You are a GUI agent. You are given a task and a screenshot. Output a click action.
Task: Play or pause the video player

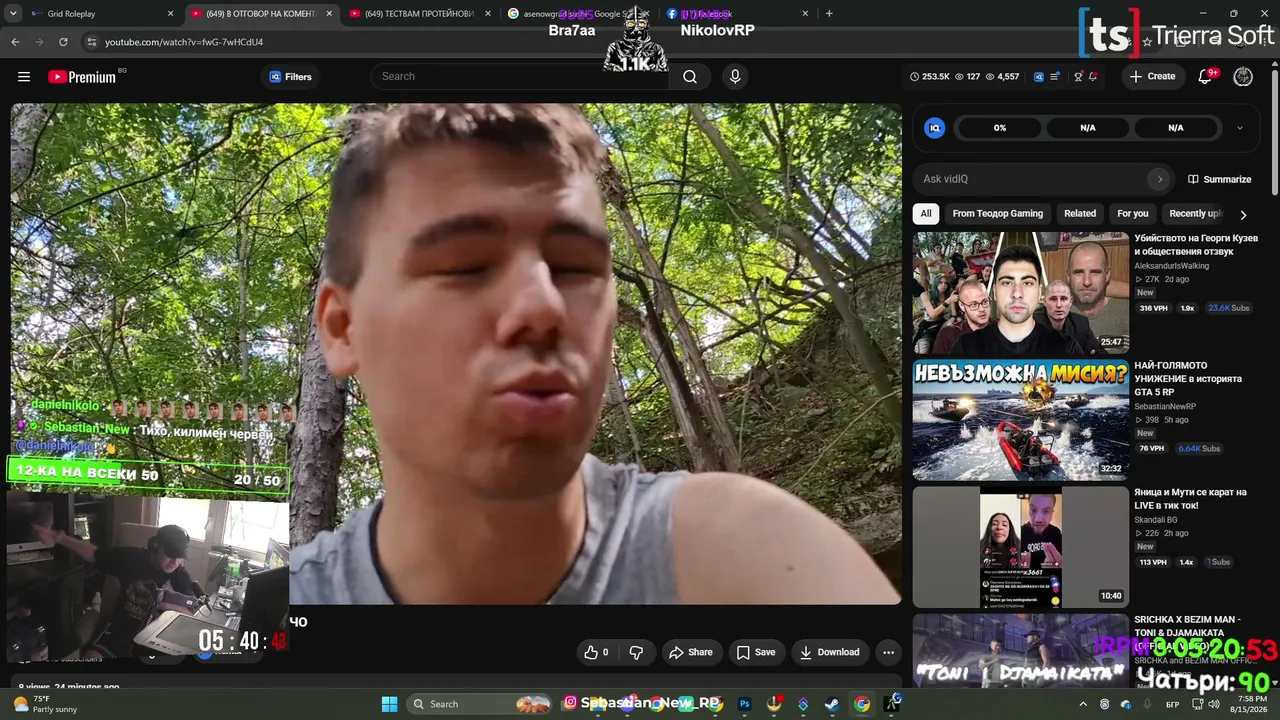tap(456, 354)
